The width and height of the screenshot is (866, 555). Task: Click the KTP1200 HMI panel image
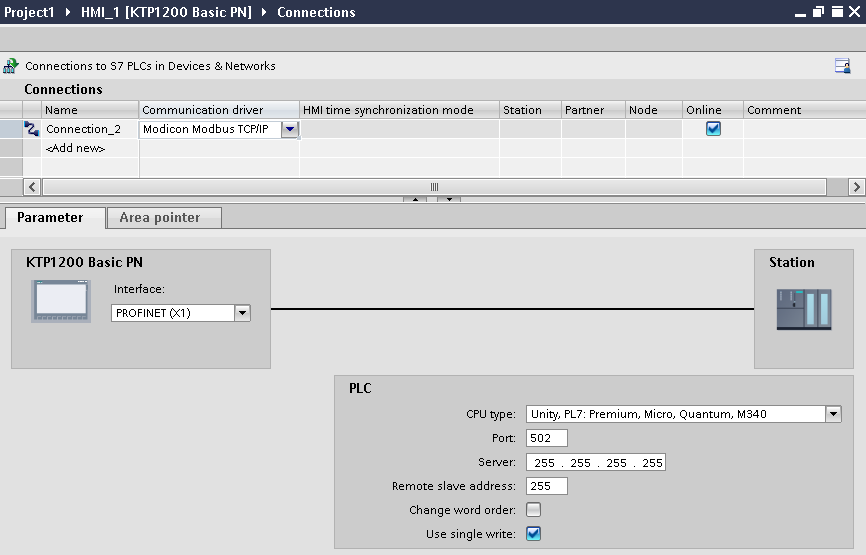pyautogui.click(x=59, y=301)
